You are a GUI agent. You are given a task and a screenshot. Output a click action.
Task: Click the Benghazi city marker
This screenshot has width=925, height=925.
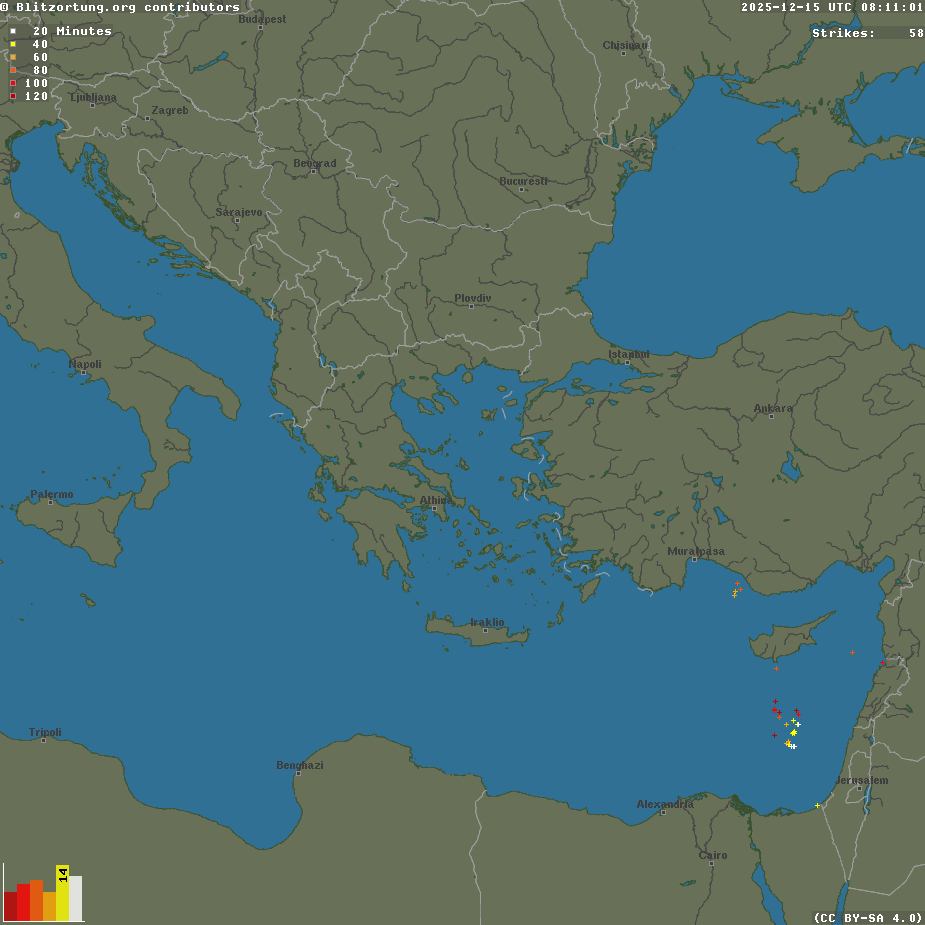tap(297, 773)
